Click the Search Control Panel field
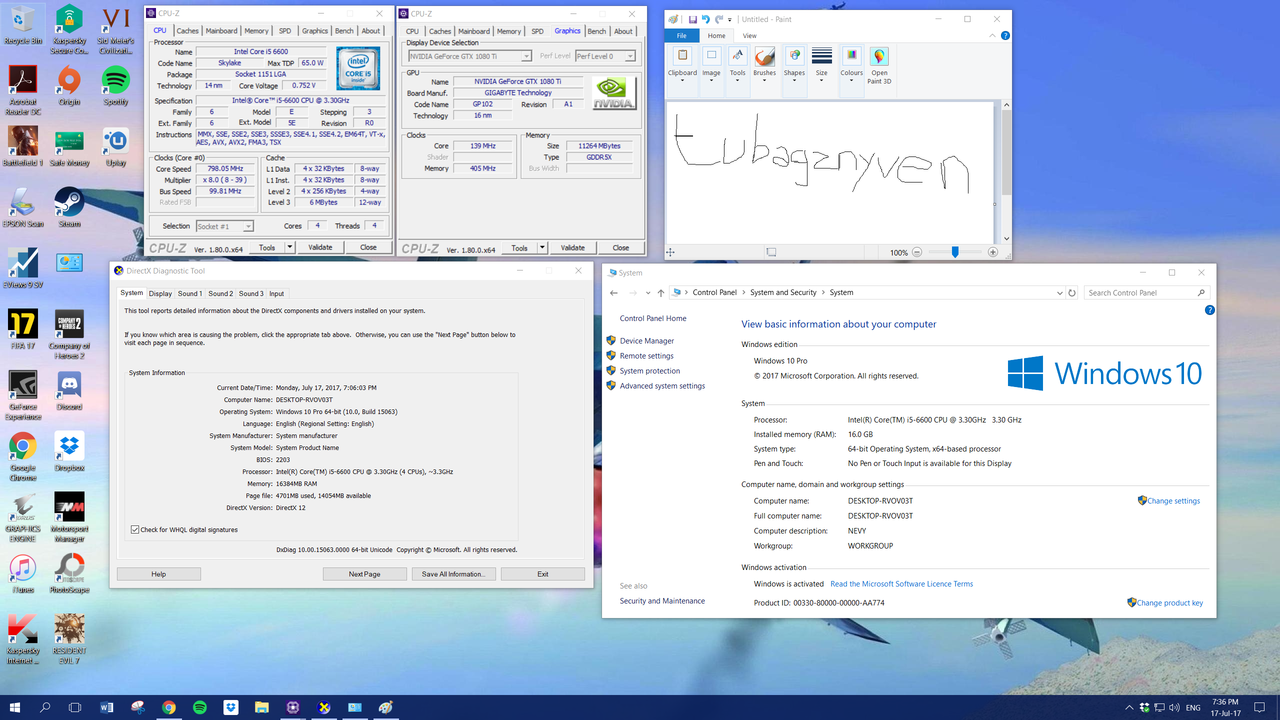The height and width of the screenshot is (720, 1280). [1146, 293]
